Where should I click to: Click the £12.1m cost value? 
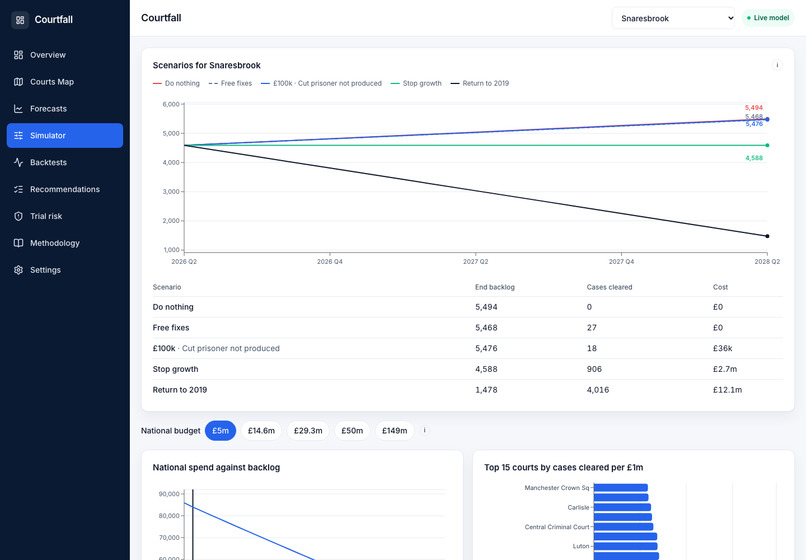click(727, 390)
